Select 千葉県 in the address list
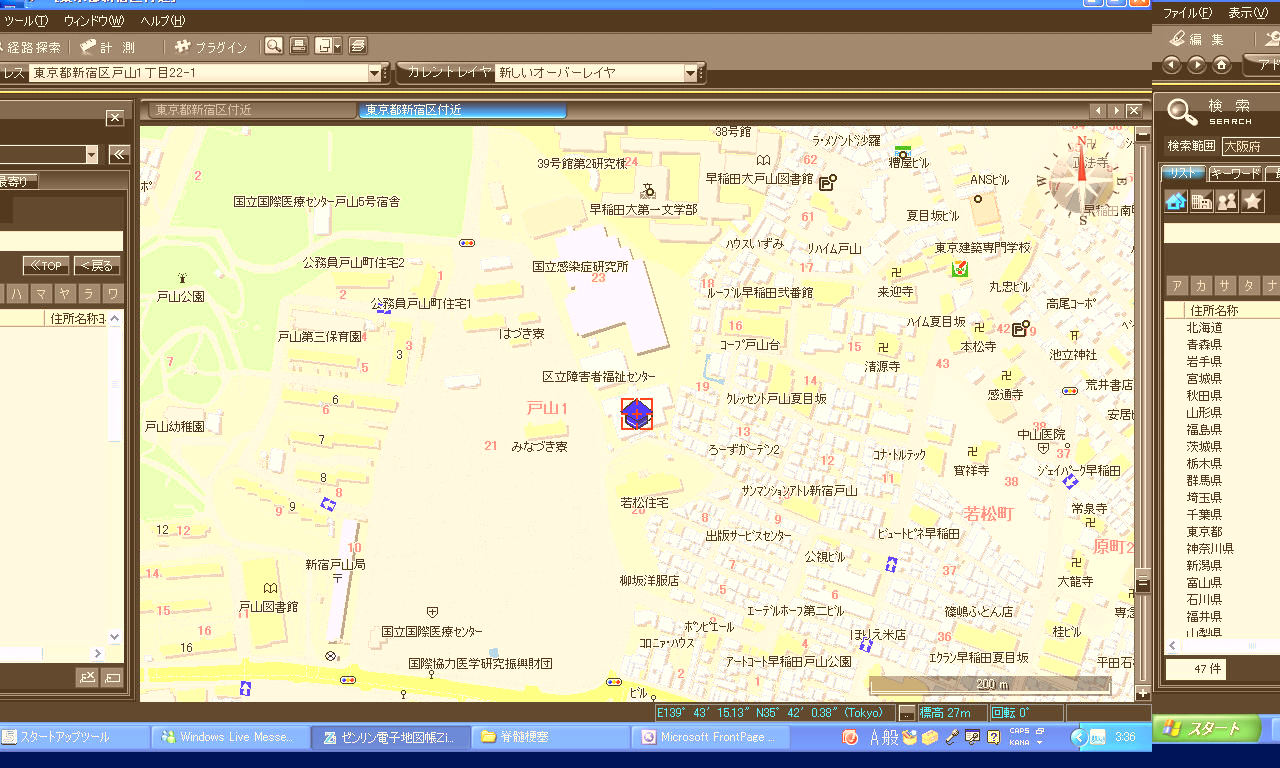The width and height of the screenshot is (1280, 768). (1205, 515)
